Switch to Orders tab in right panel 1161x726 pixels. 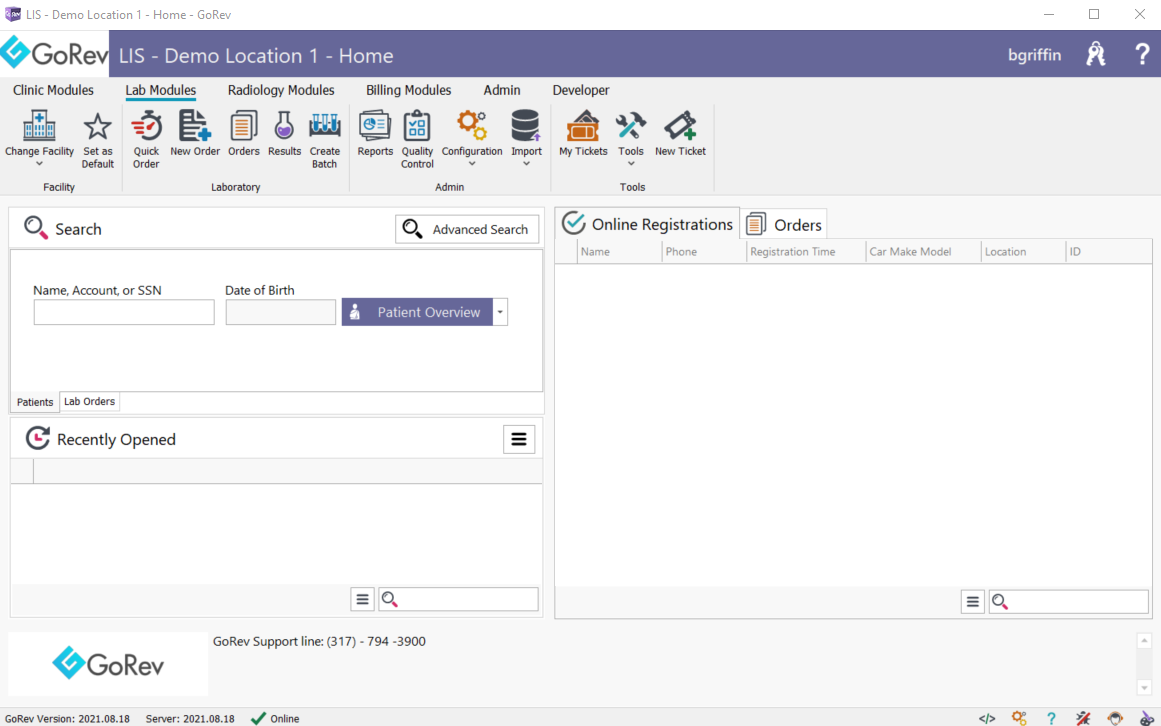click(x=784, y=224)
